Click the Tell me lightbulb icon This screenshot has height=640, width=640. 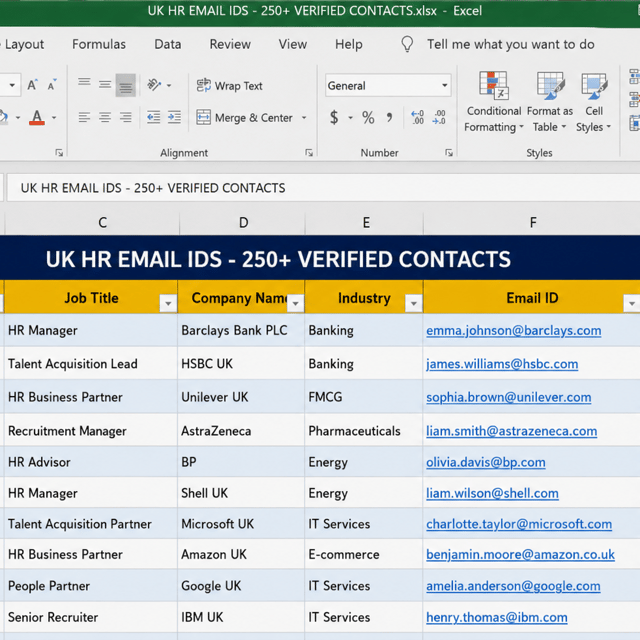407,44
